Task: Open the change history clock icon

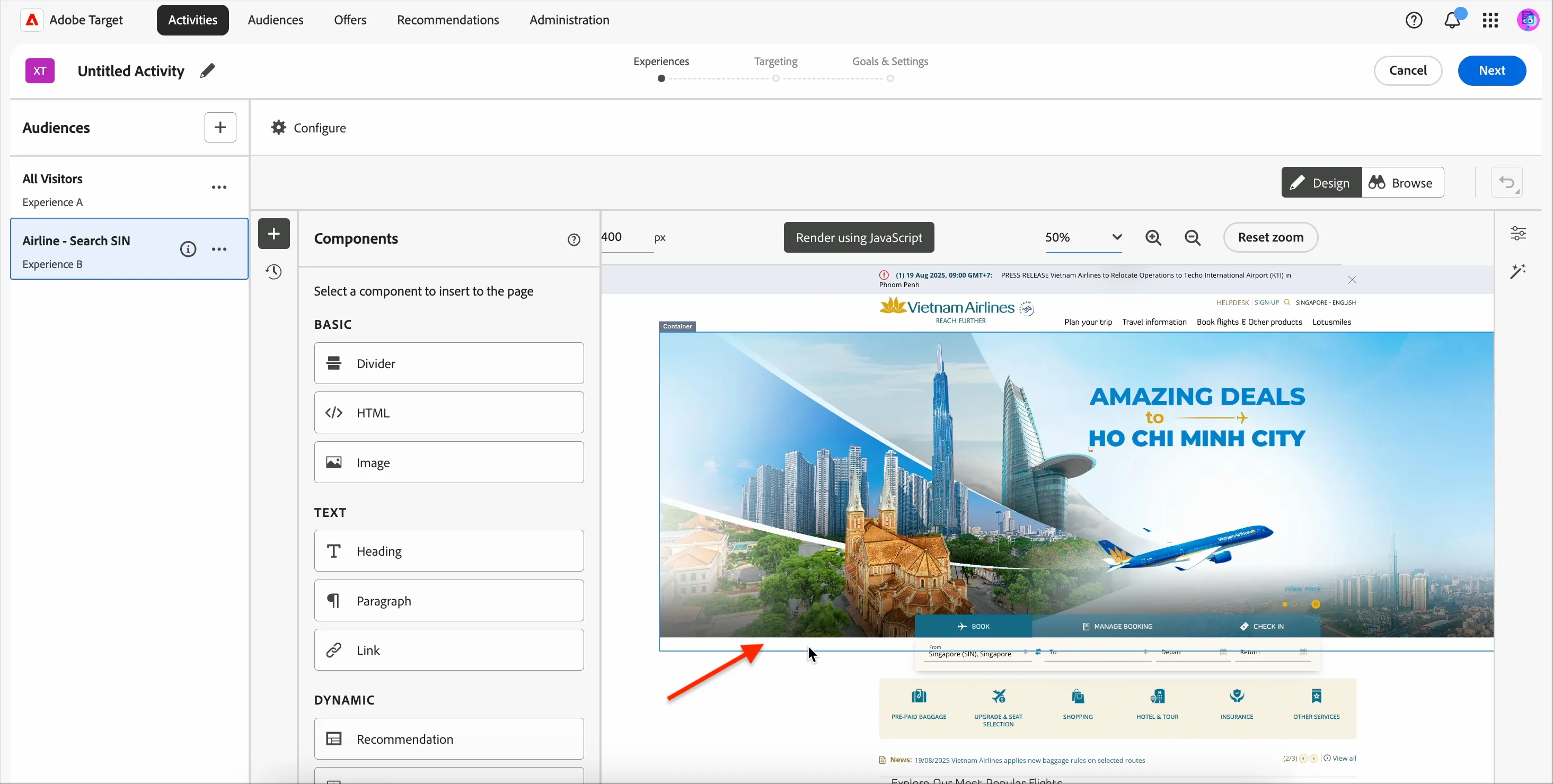Action: [x=273, y=272]
